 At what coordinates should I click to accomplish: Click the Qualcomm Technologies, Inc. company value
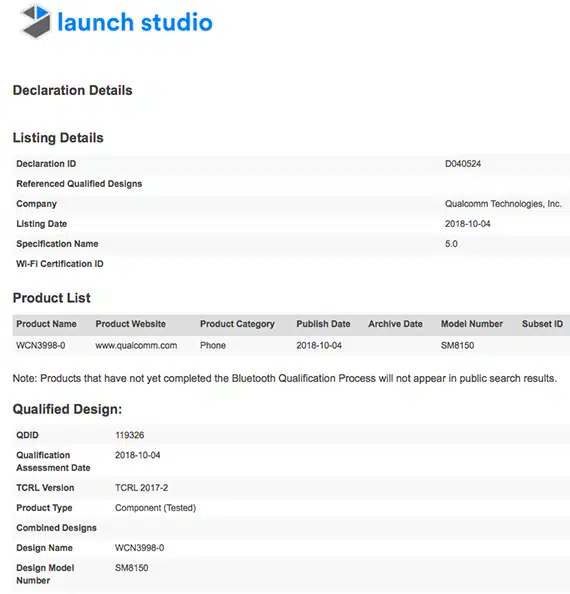[503, 204]
